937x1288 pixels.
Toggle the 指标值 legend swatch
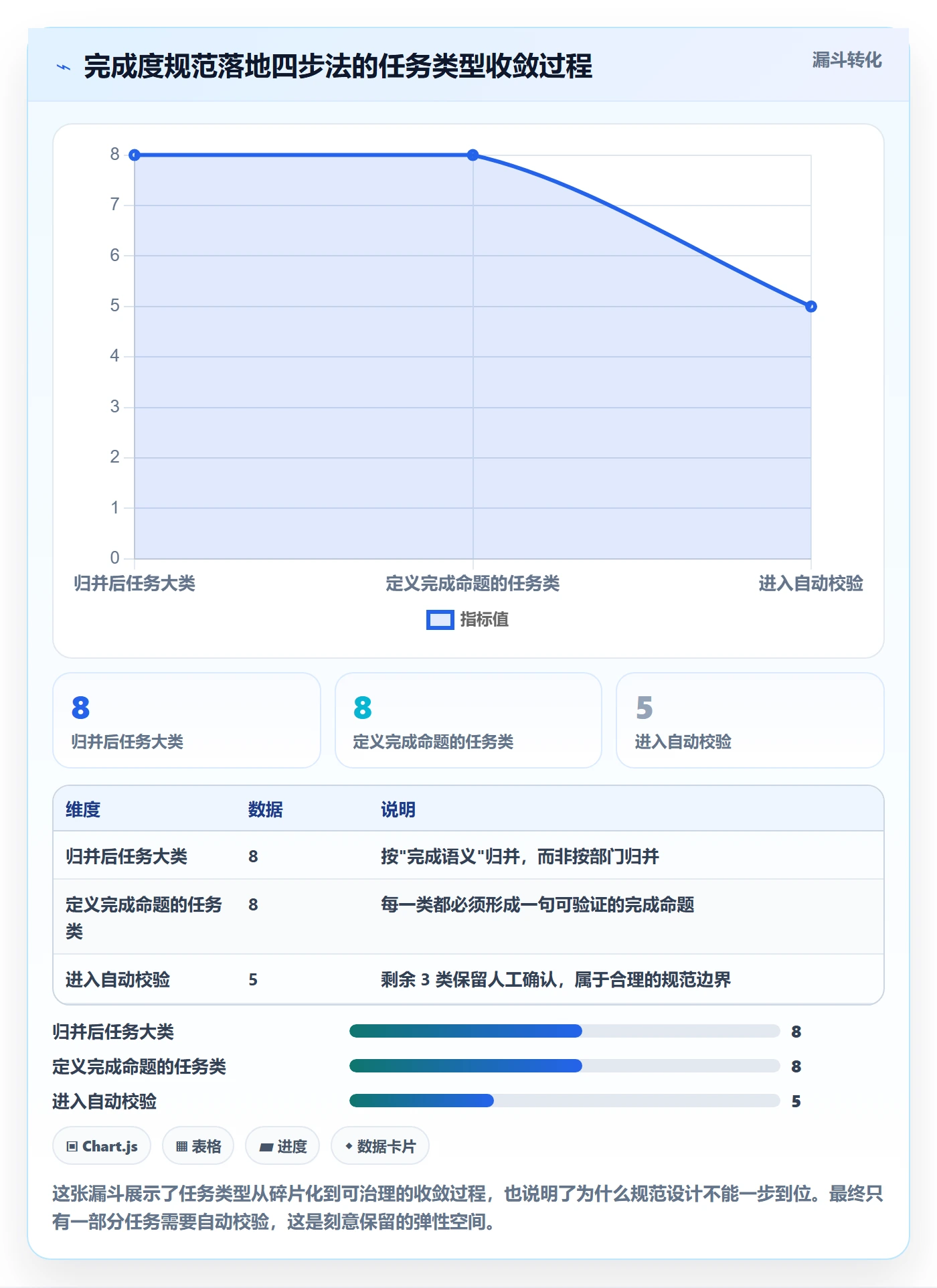[440, 620]
